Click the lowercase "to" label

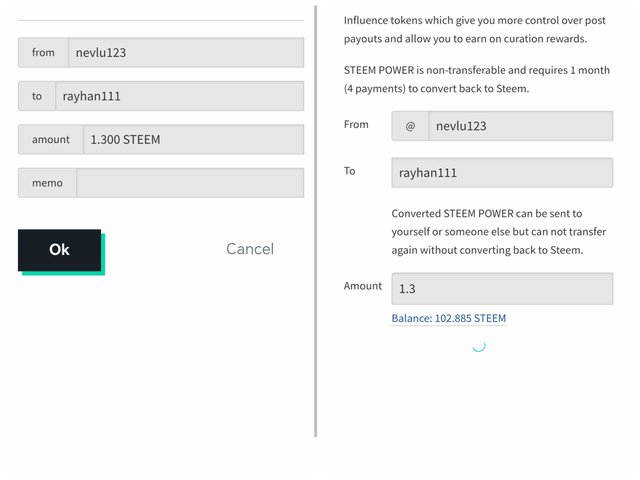pos(37,96)
